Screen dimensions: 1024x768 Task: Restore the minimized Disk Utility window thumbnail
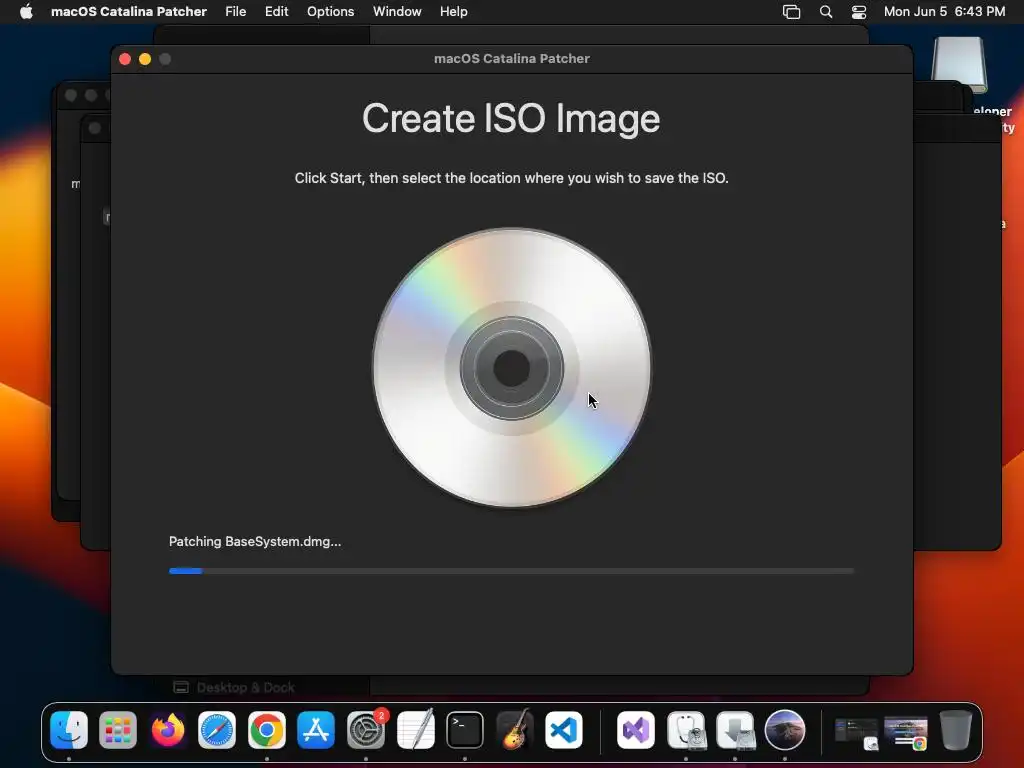point(856,733)
